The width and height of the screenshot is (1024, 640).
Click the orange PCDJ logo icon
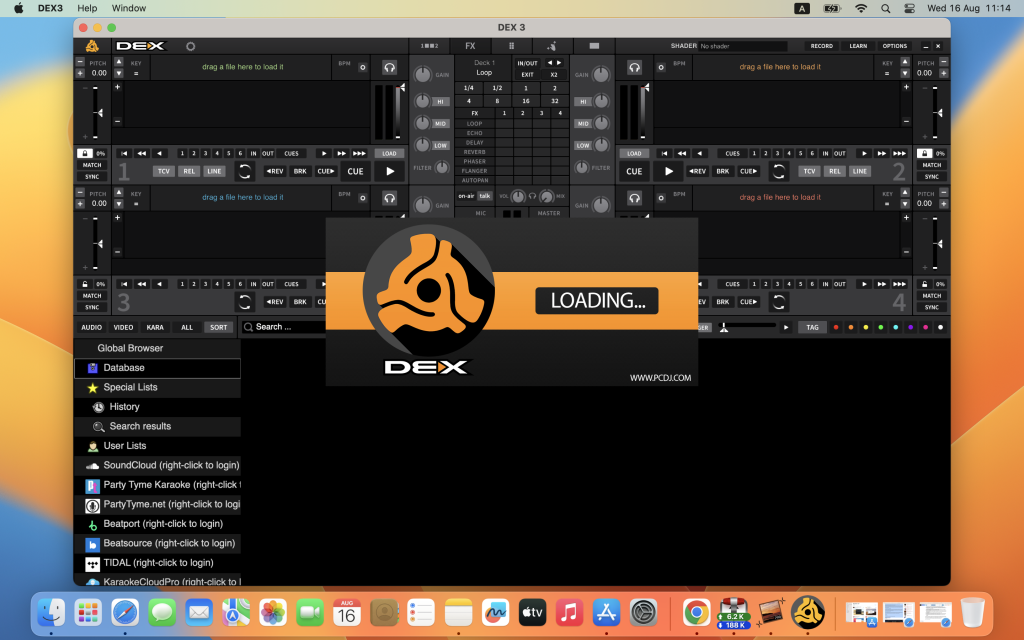[x=92, y=46]
